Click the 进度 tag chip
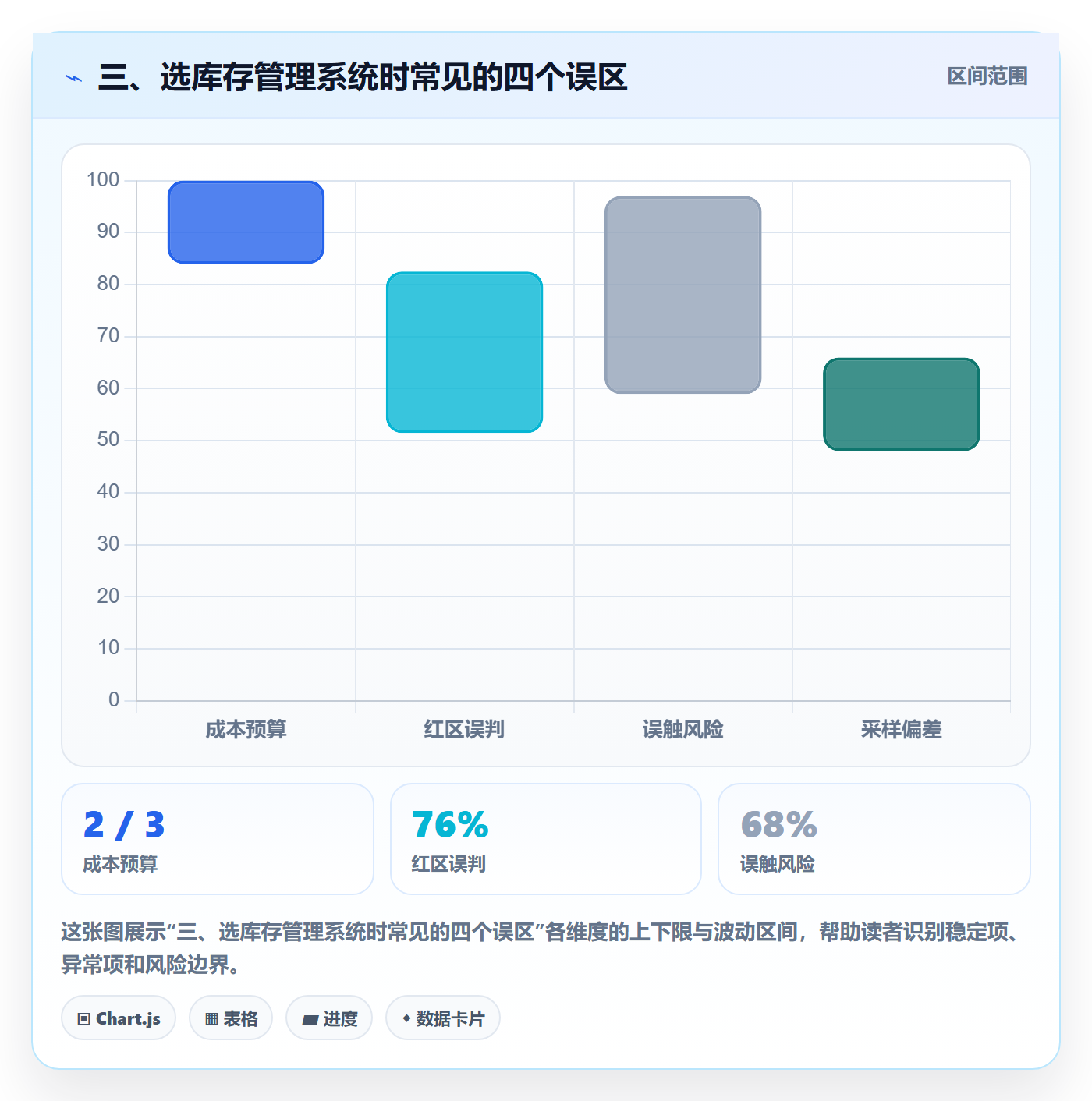 pyautogui.click(x=329, y=1018)
